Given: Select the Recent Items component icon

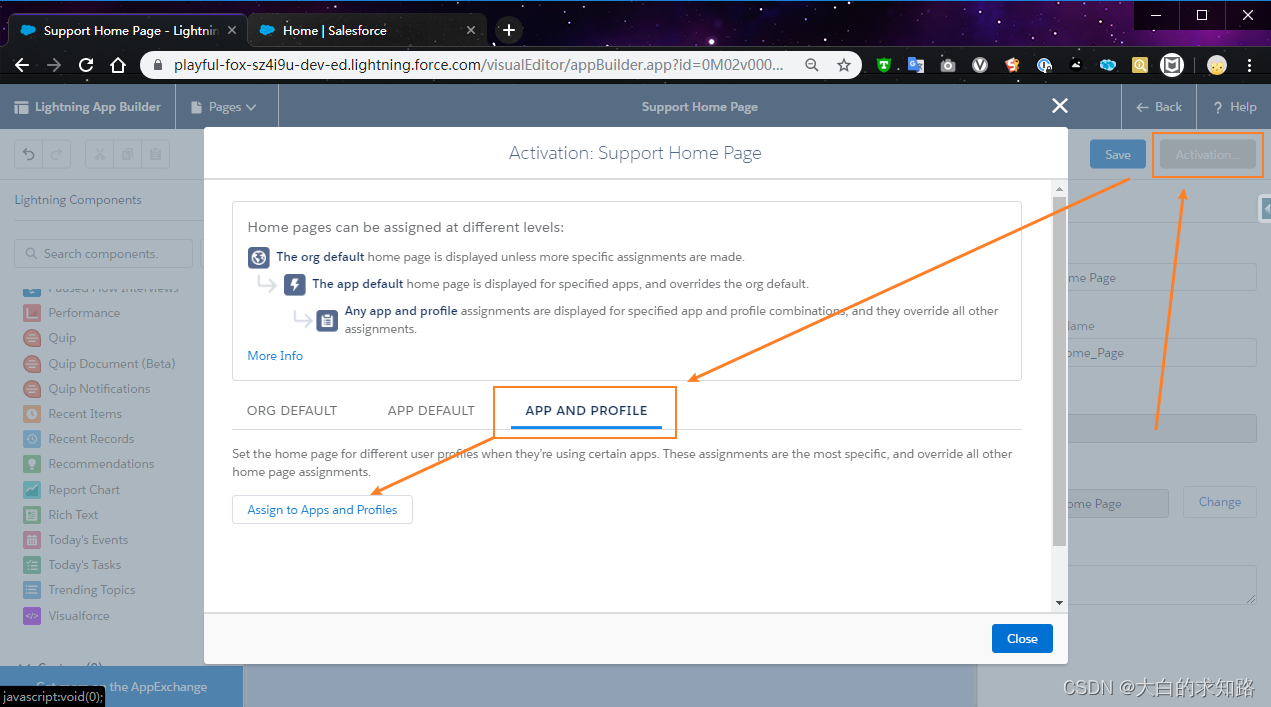Looking at the screenshot, I should 31,414.
